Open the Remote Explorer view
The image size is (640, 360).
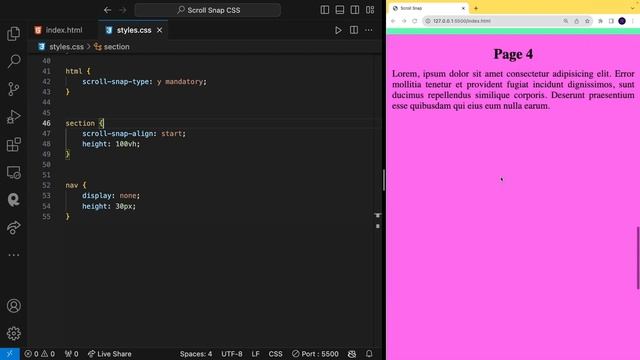coord(13,172)
